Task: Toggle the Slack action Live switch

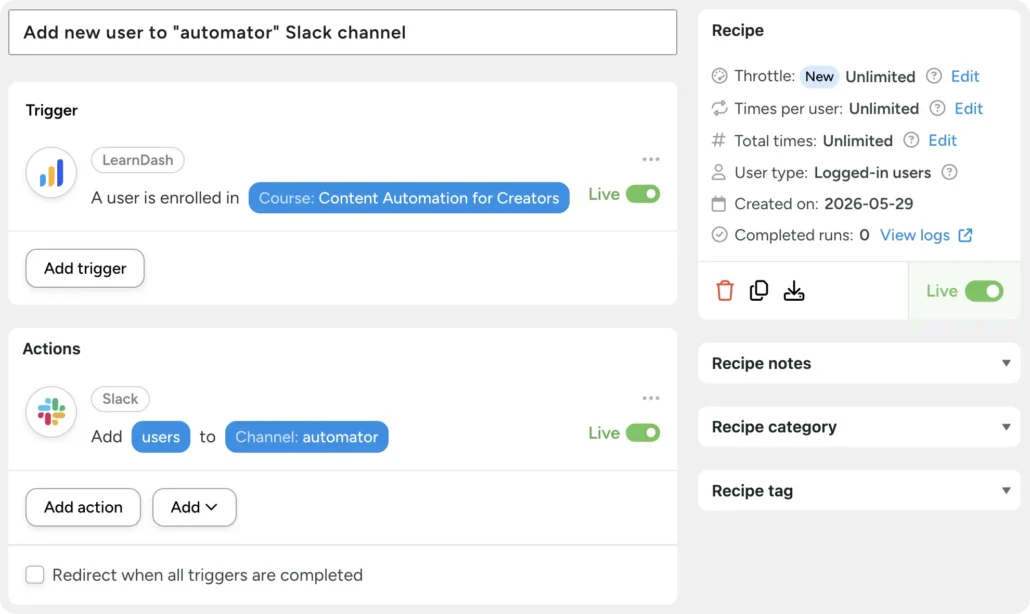Action: 642,433
